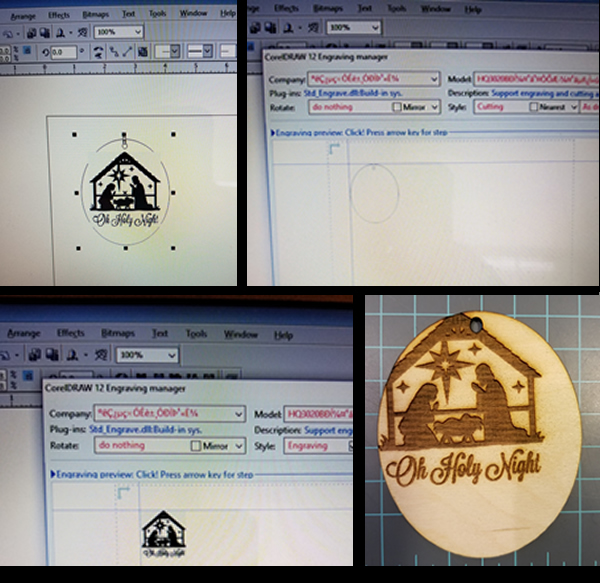Viewport: 600px width, 583px height.
Task: Toggle the Nearest checkbox in the Cutting dialog
Action: pos(533,107)
